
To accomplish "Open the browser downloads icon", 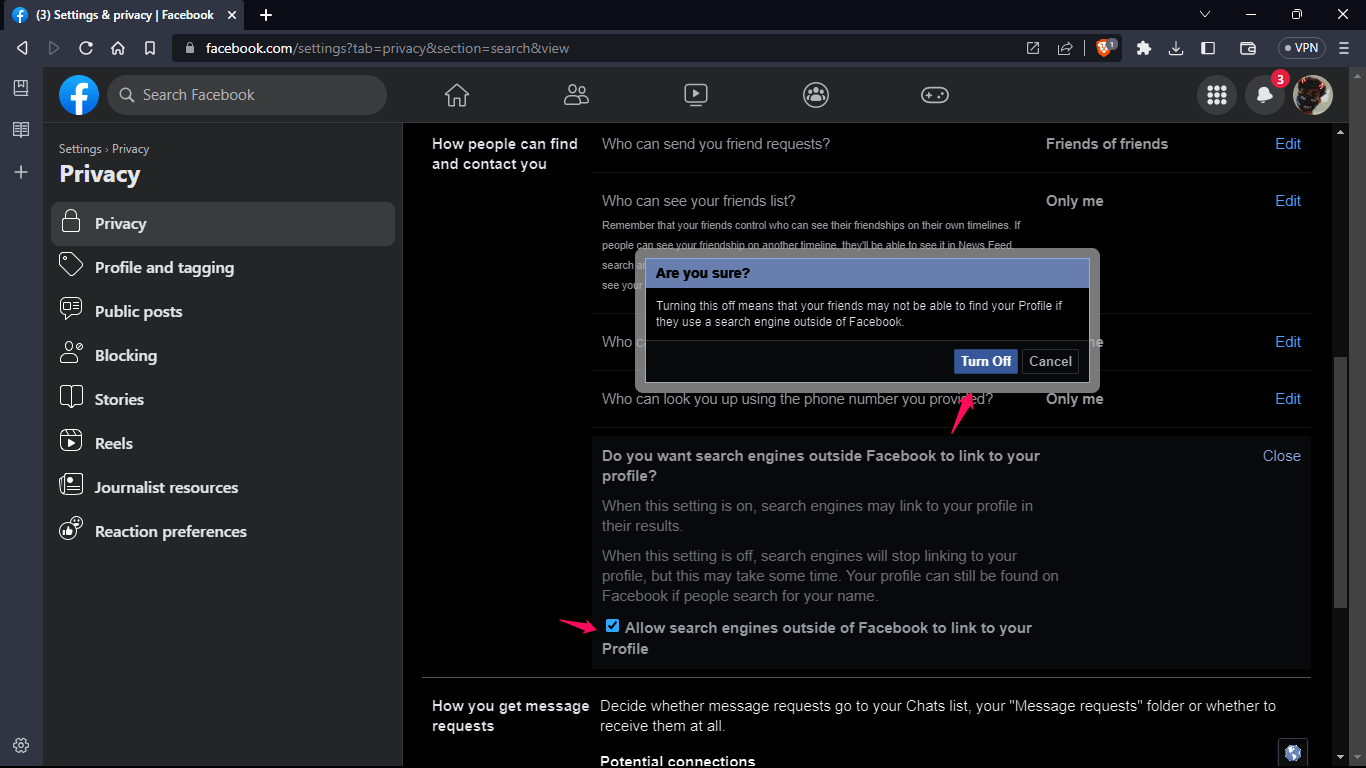I will click(x=1176, y=48).
